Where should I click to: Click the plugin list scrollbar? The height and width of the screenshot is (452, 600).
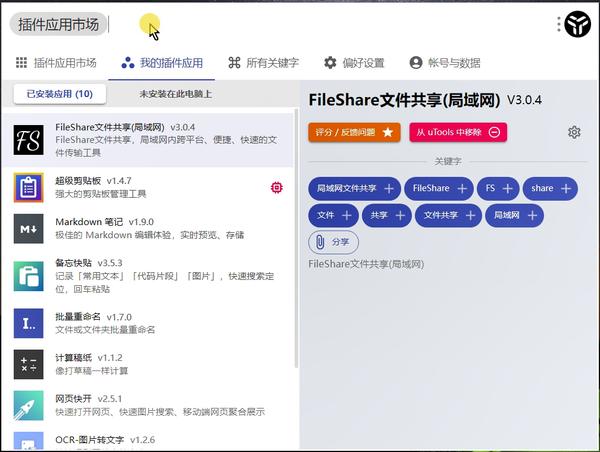[296, 238]
